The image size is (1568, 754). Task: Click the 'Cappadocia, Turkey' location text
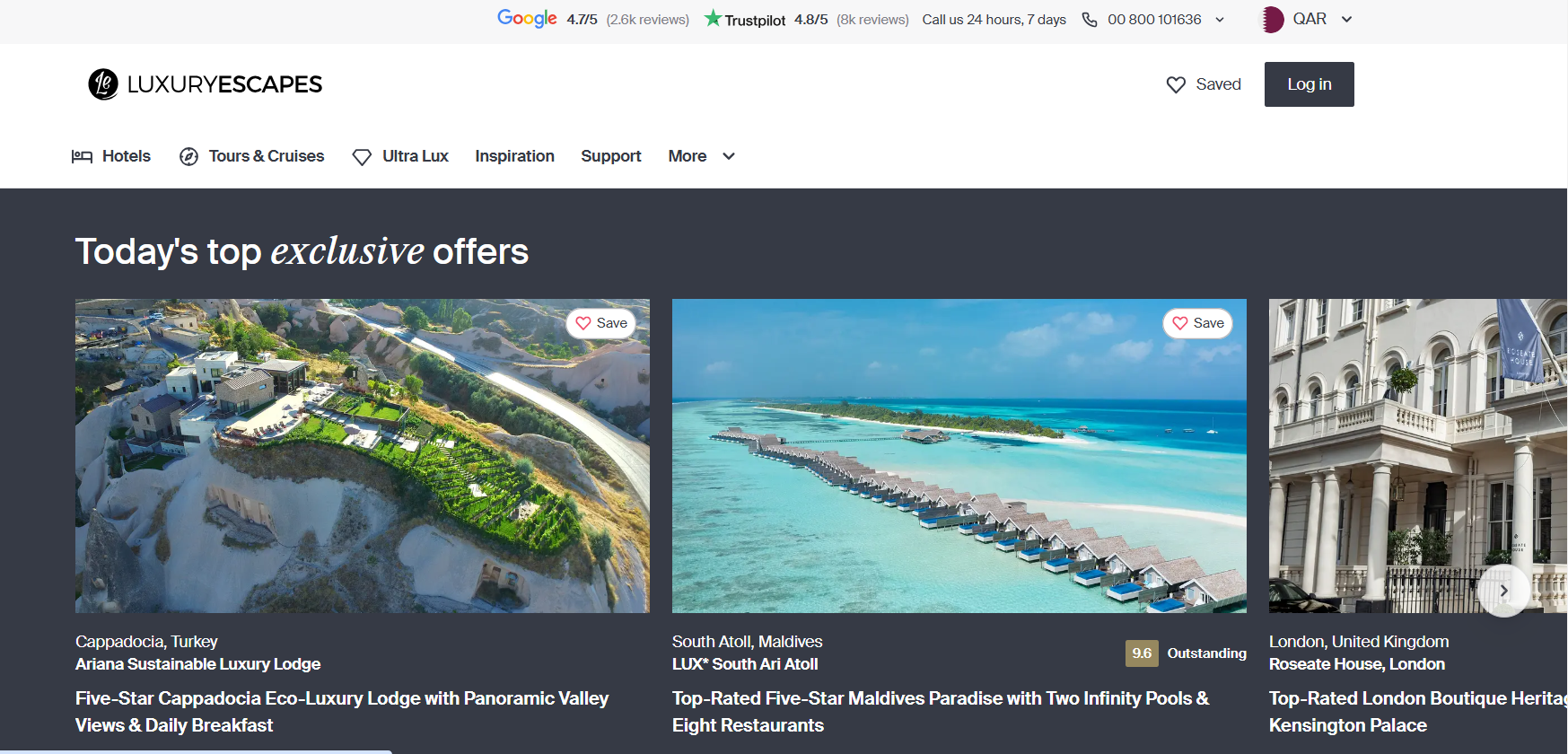pyautogui.click(x=146, y=642)
